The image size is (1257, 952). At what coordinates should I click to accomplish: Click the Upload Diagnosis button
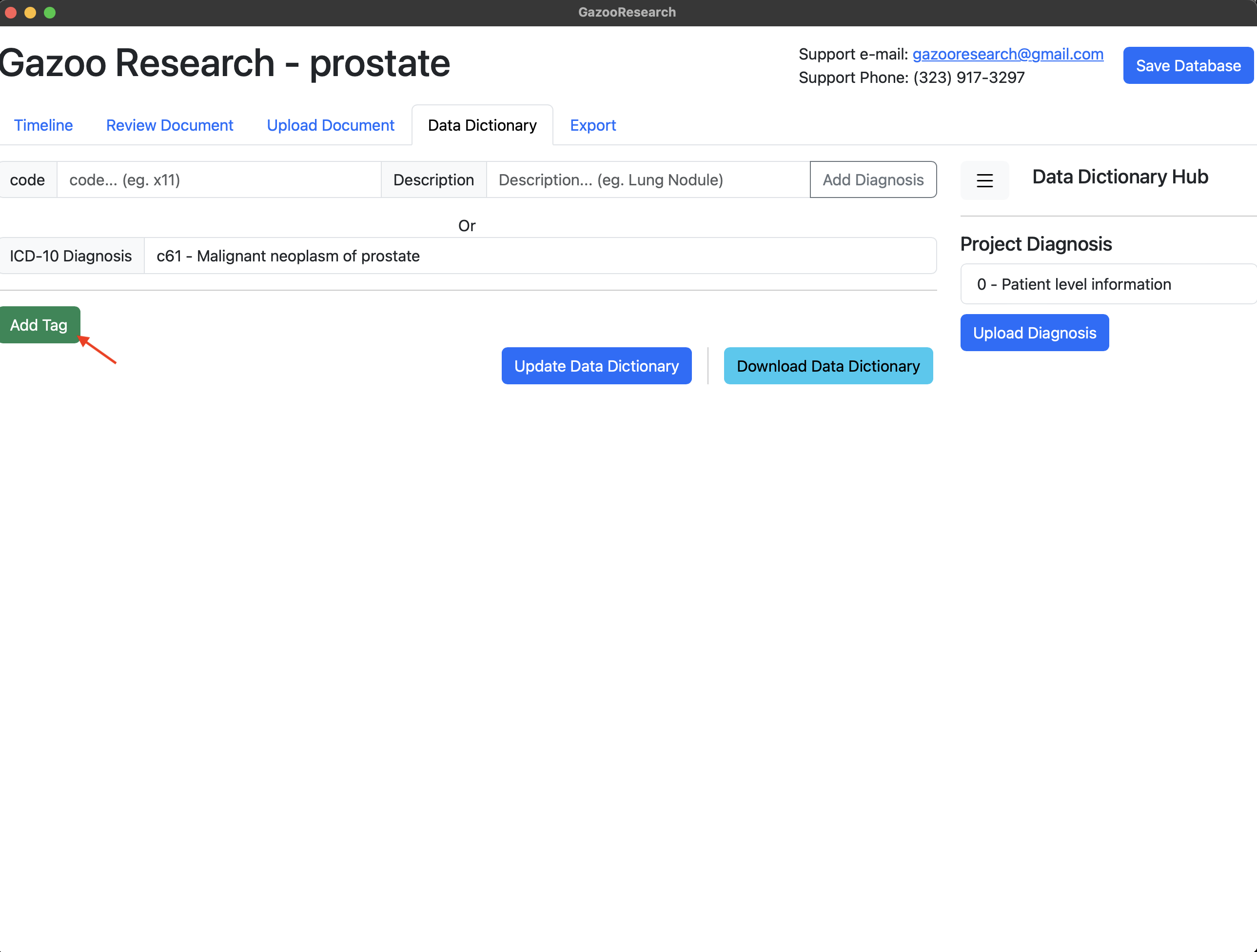pyautogui.click(x=1034, y=333)
